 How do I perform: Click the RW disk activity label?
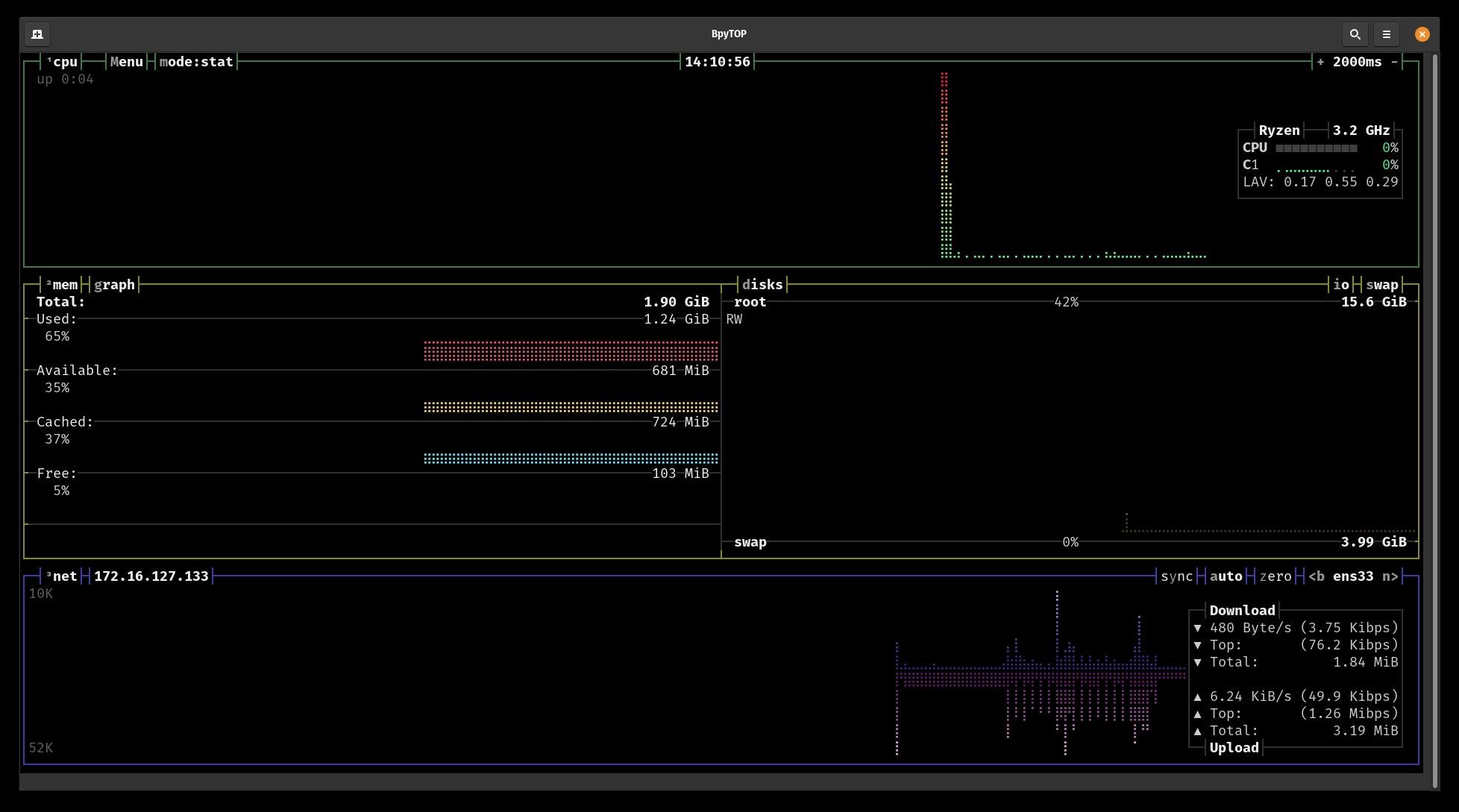734,319
